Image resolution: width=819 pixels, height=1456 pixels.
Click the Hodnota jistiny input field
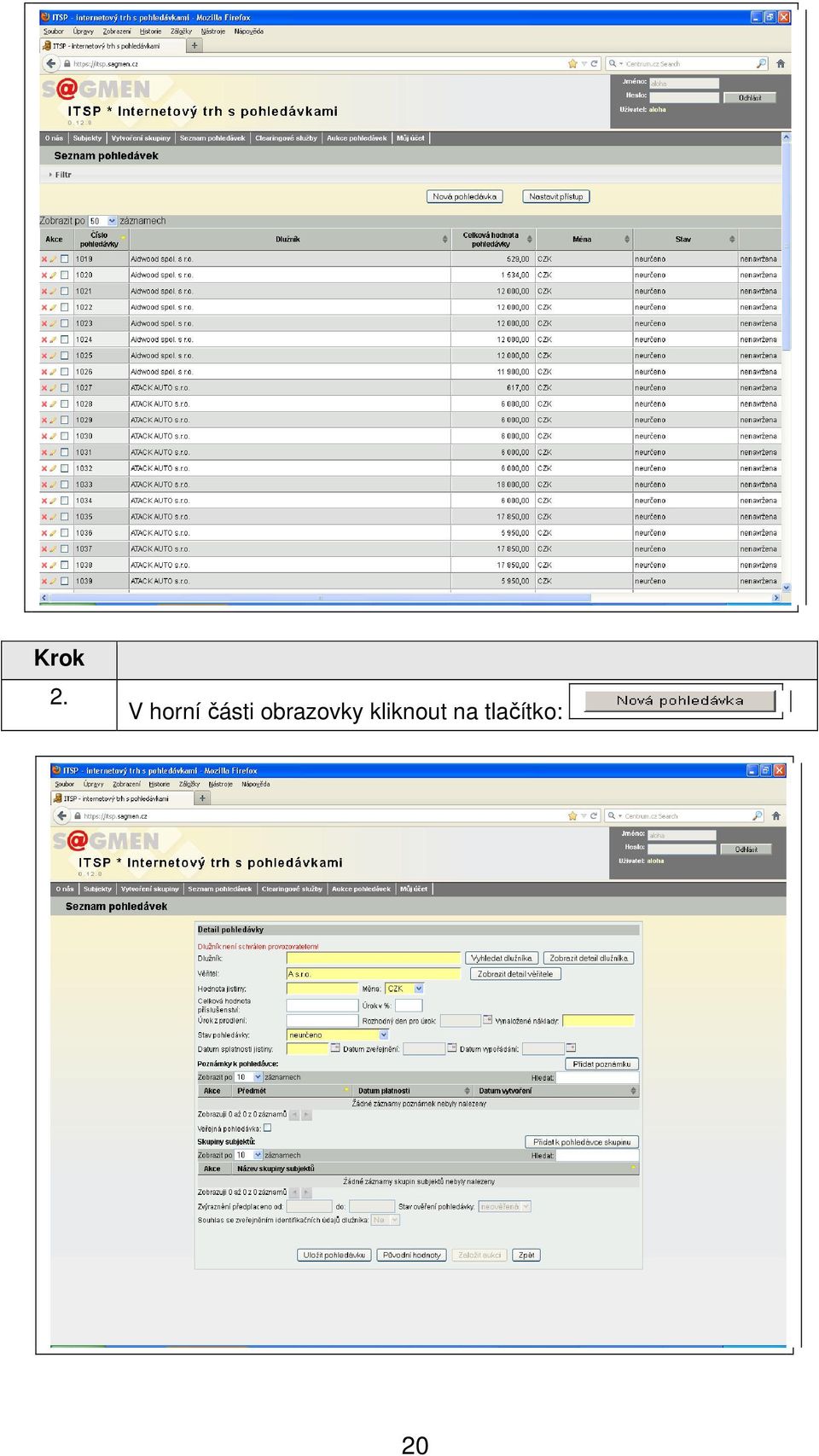[322, 989]
